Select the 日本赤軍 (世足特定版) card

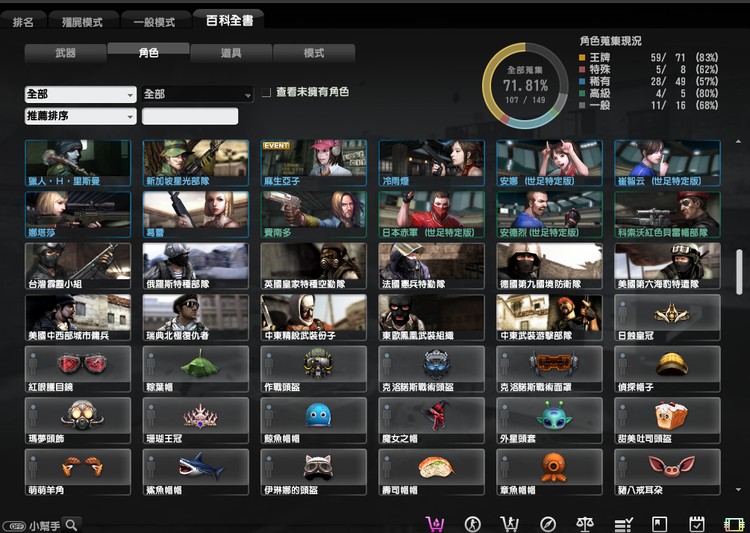tap(431, 214)
